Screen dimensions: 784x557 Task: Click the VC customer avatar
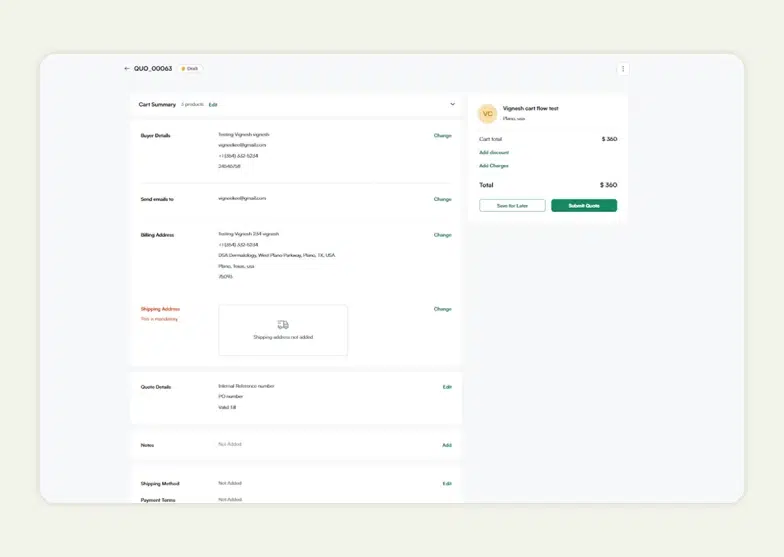[487, 113]
